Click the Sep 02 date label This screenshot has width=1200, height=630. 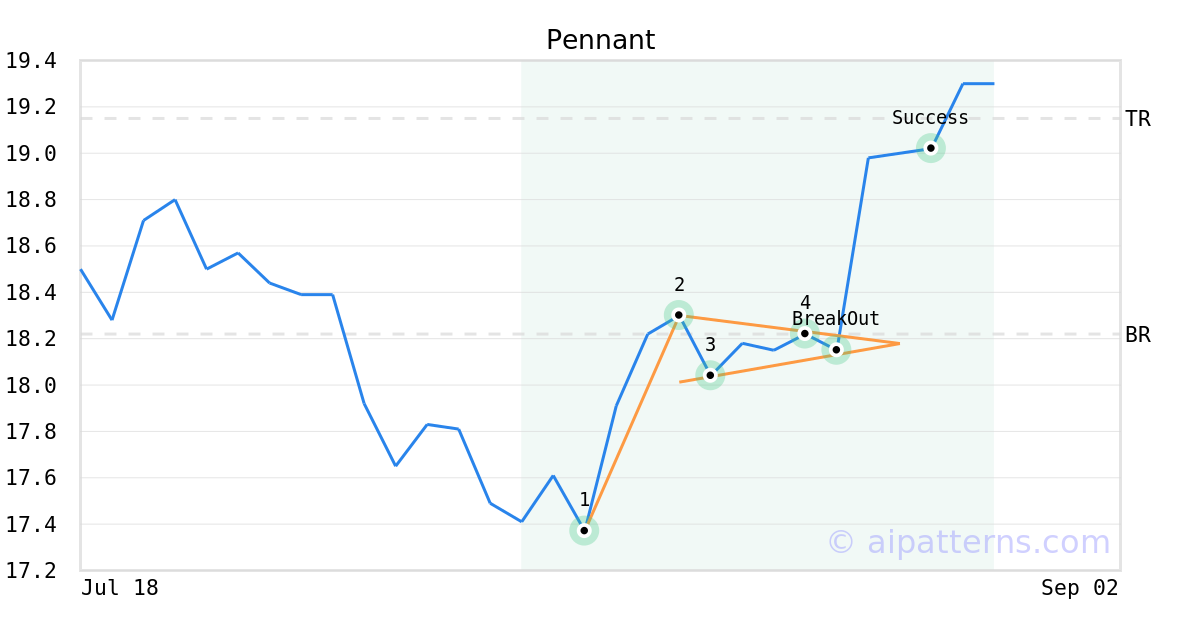tap(1080, 588)
